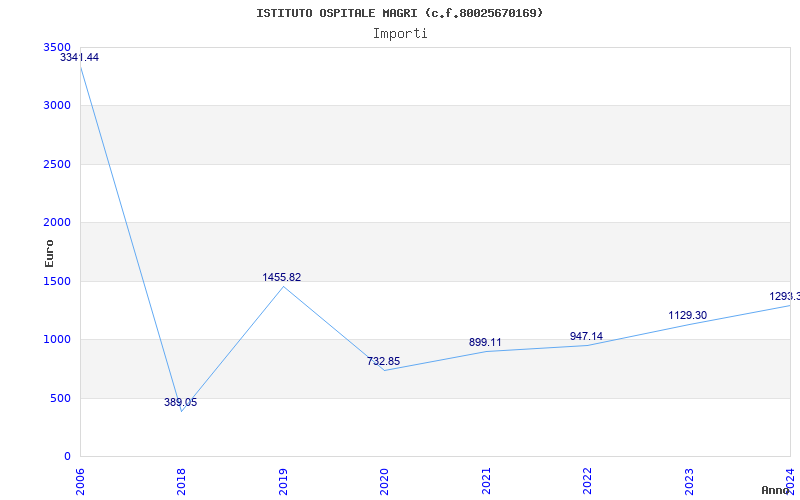The height and width of the screenshot is (500, 800).
Task: Click the 947.14 data label
Action: [x=586, y=336]
